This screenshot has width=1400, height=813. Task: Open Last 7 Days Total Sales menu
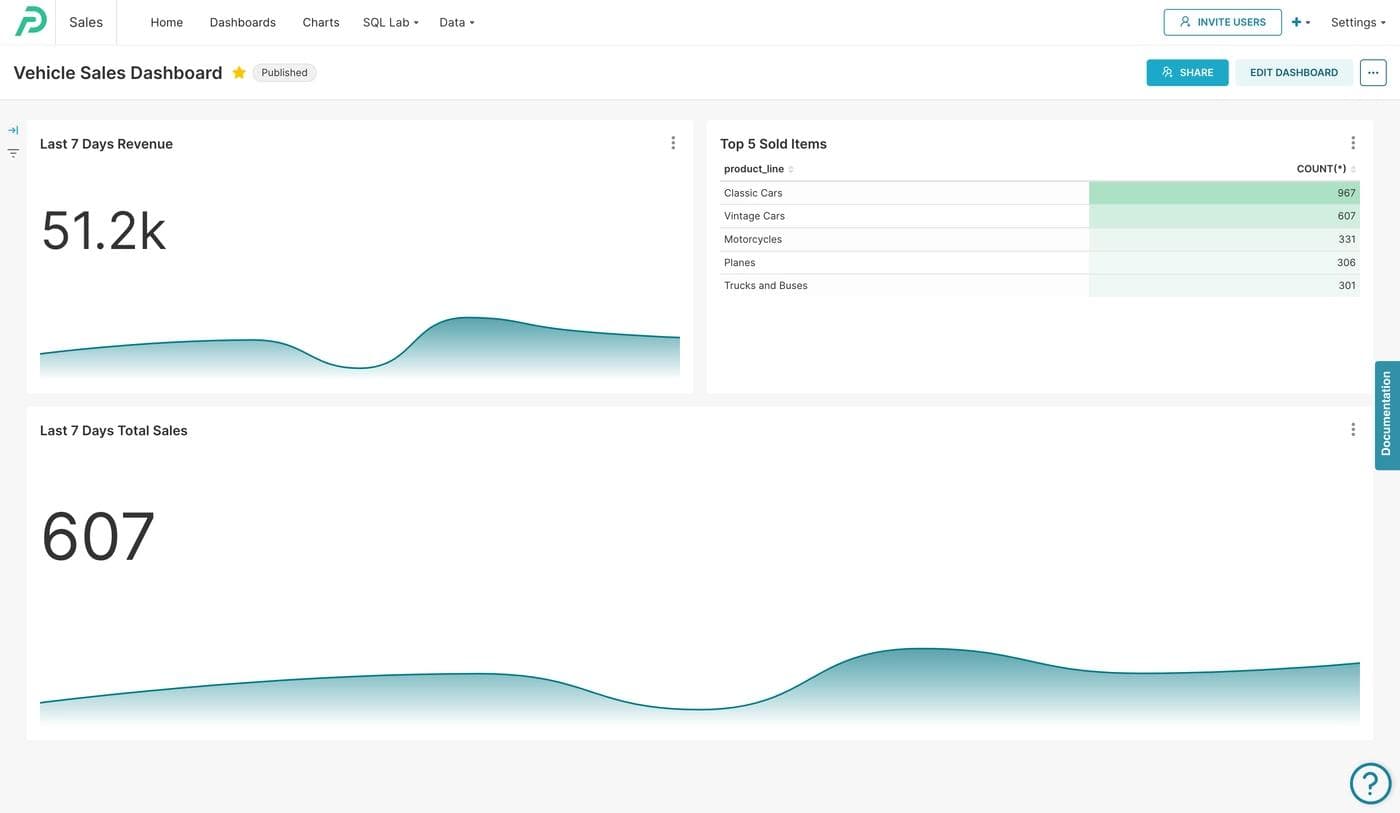tap(1353, 430)
